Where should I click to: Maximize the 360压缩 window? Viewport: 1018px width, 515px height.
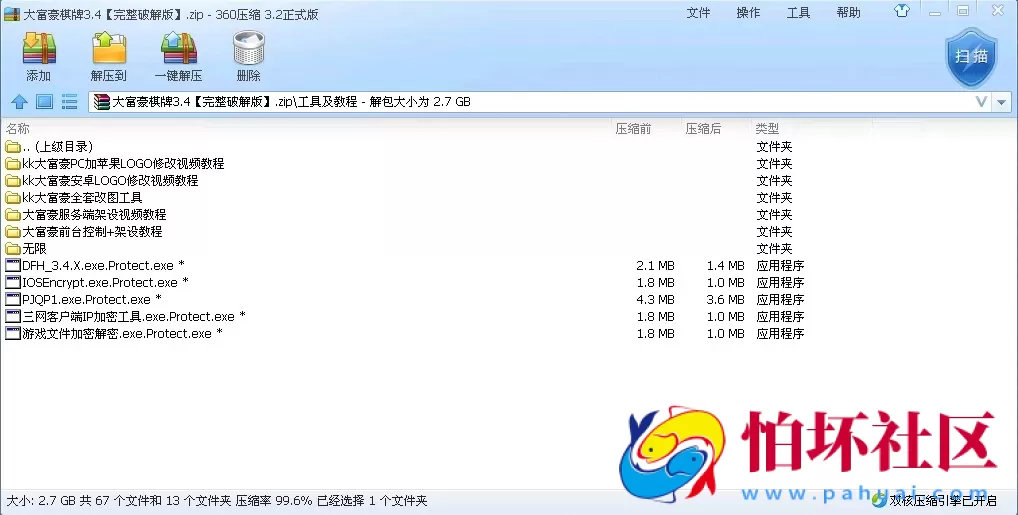963,10
